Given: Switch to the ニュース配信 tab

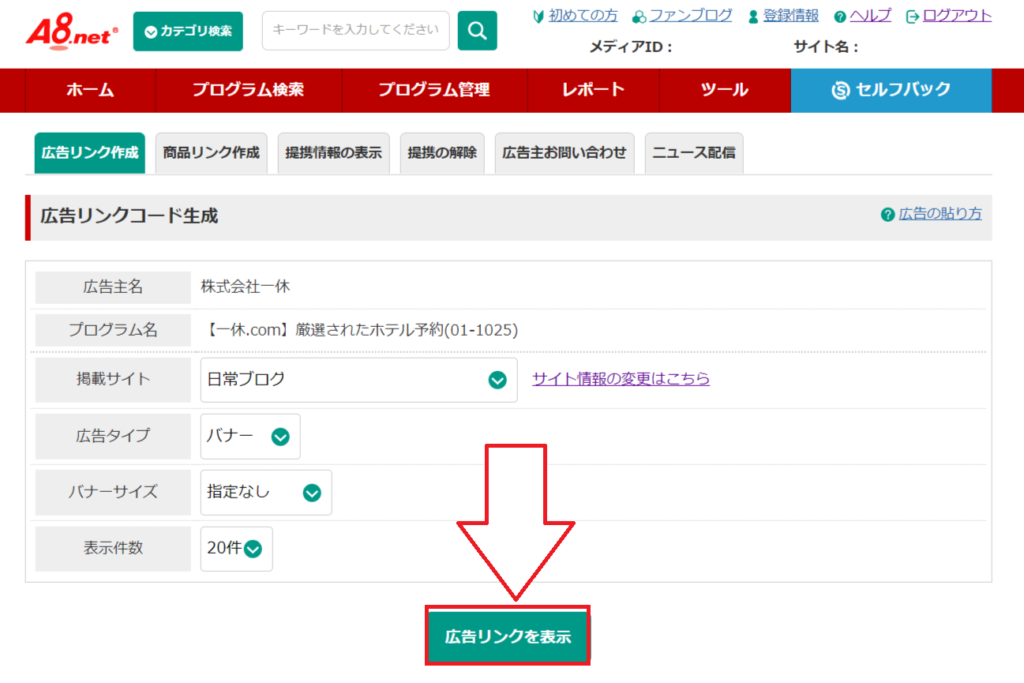Looking at the screenshot, I should coord(694,153).
